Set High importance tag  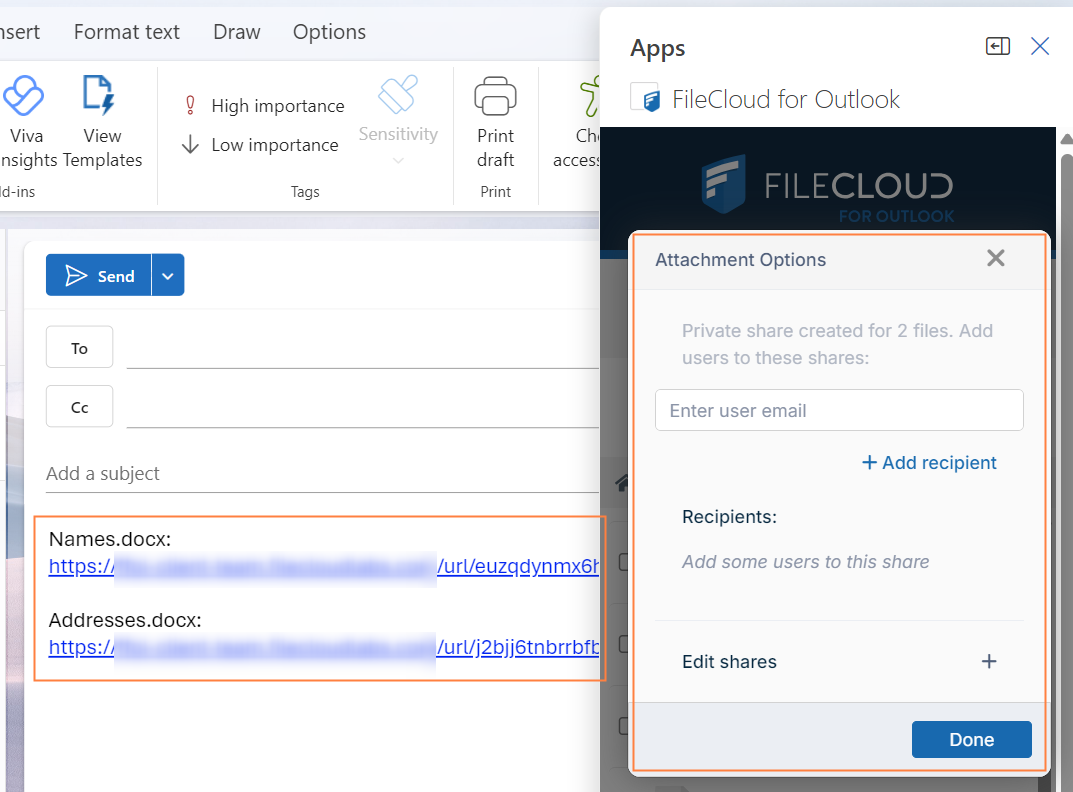[x=264, y=106]
